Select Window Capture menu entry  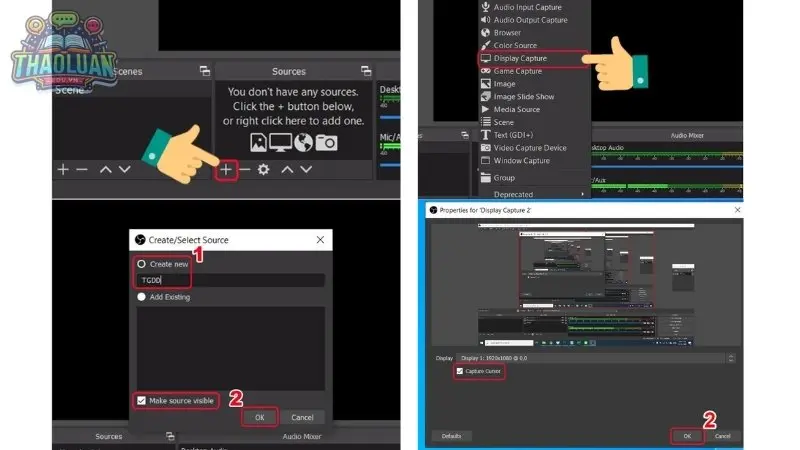(521, 160)
